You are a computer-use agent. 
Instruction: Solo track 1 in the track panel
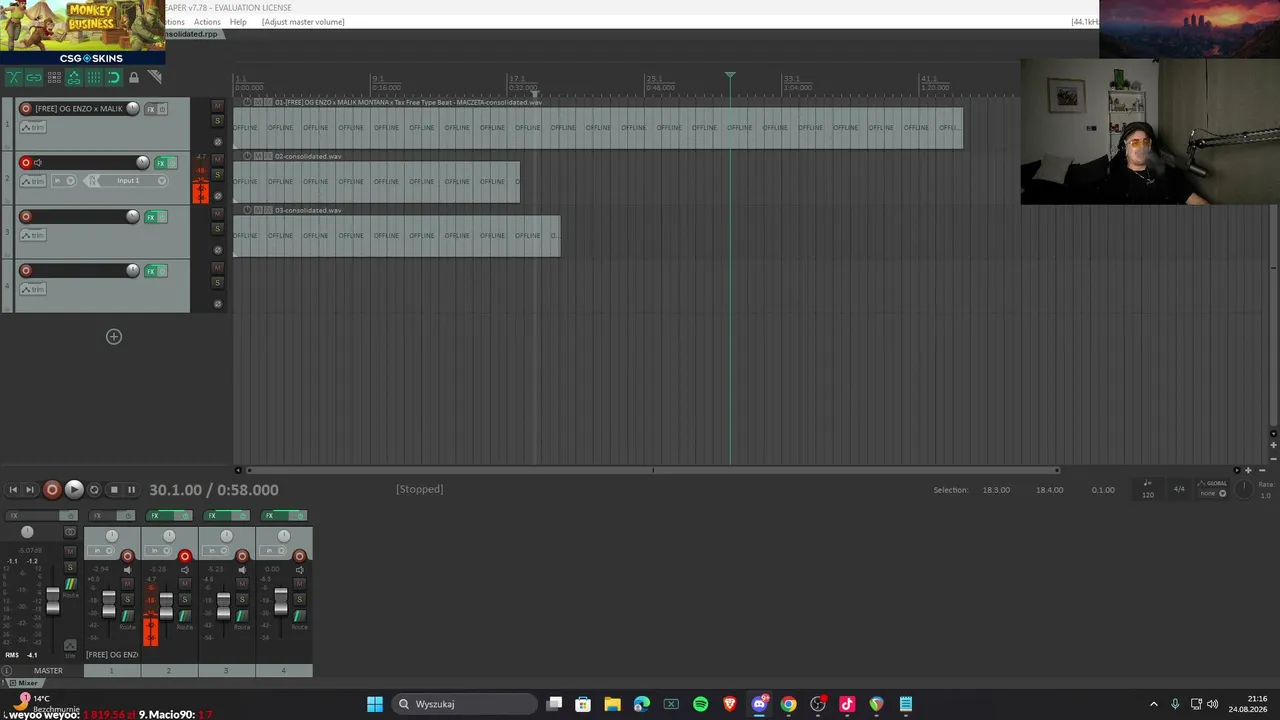click(218, 120)
